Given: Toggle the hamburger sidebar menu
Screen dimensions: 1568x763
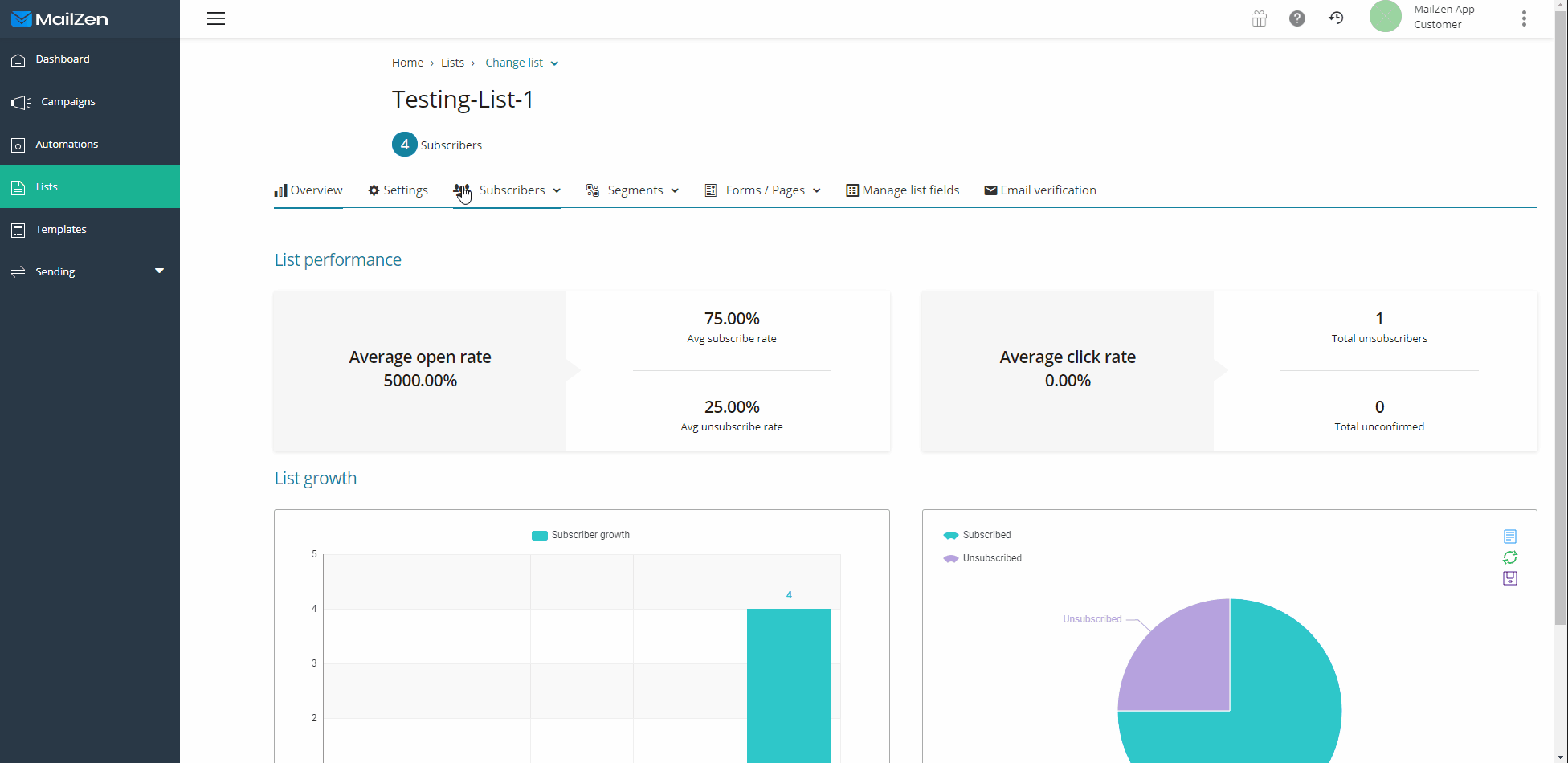Looking at the screenshot, I should (216, 18).
